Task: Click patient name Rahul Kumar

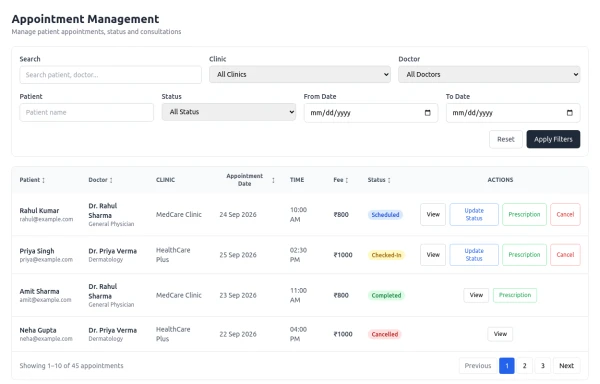Action: click(39, 211)
